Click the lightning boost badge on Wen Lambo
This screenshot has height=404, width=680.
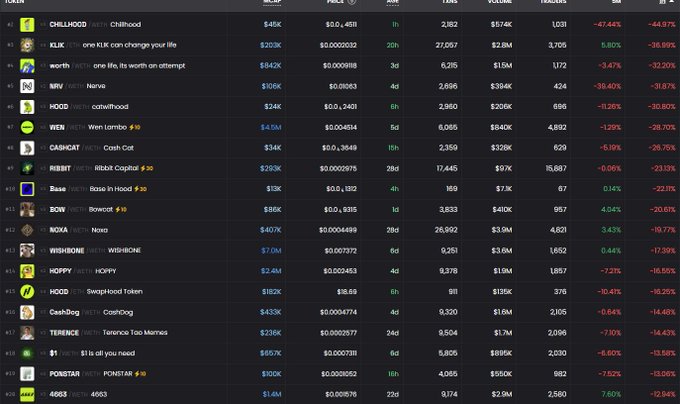pos(135,127)
